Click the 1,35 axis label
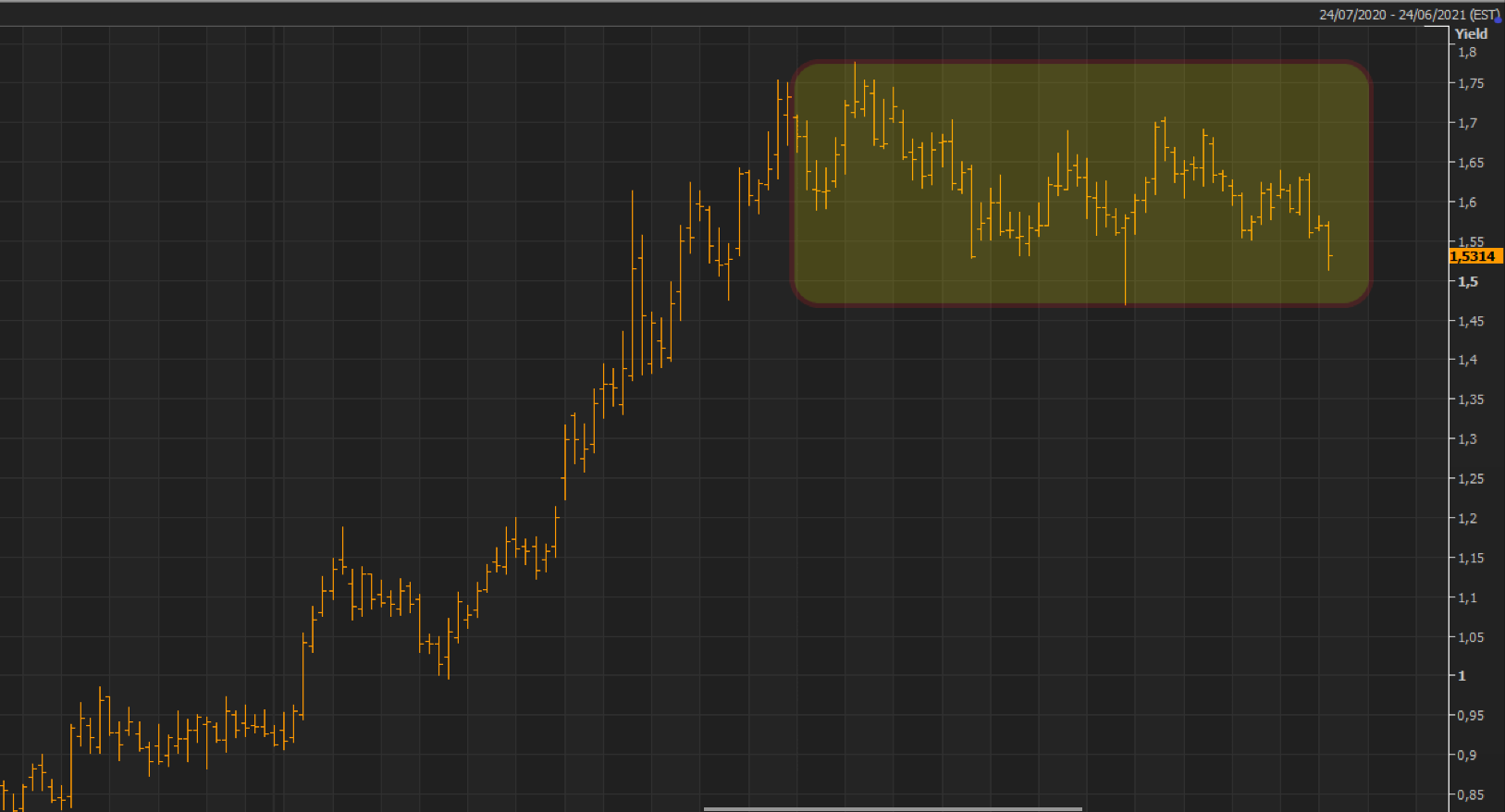This screenshot has height=812, width=1505. (1471, 400)
